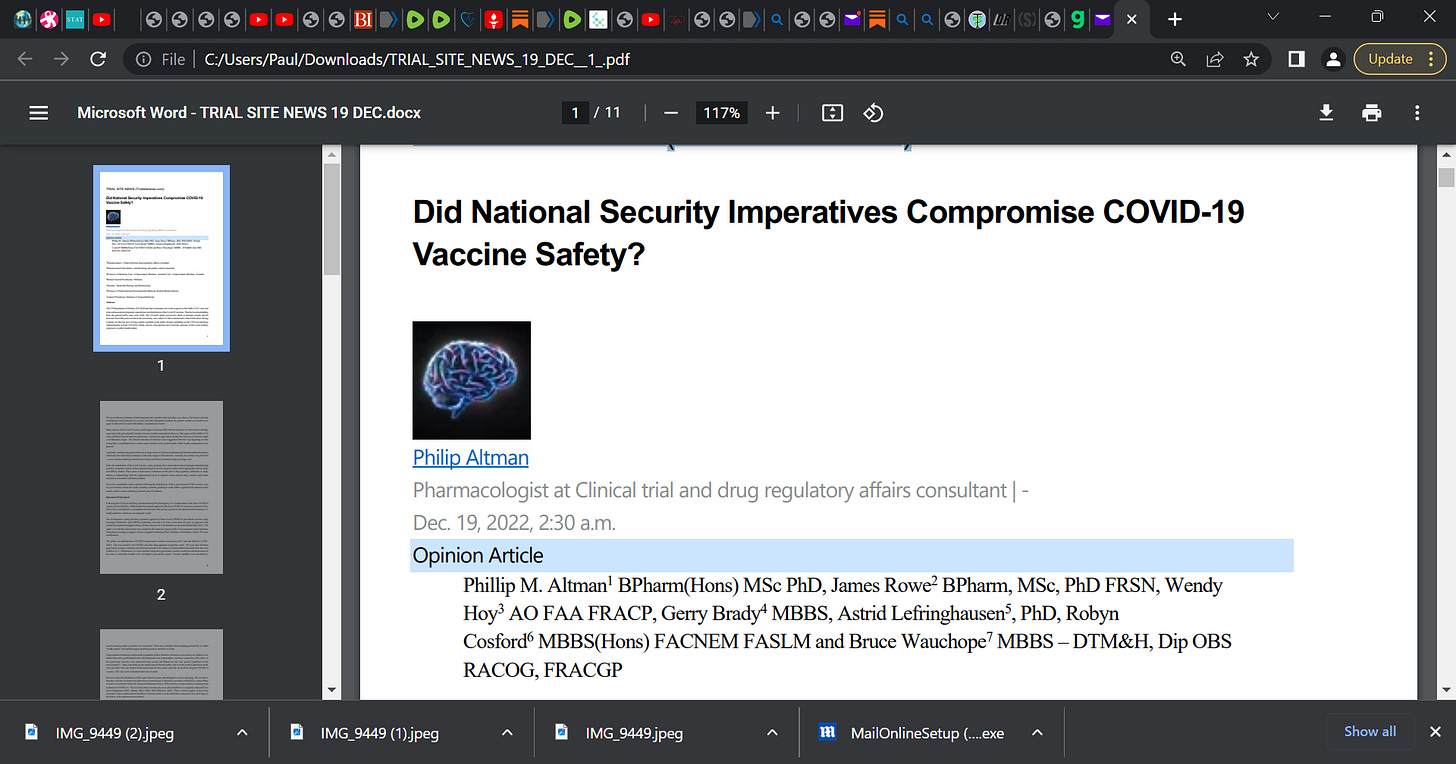Screen dimensions: 1456x764
Task: Click the page number input field
Action: [x=575, y=113]
